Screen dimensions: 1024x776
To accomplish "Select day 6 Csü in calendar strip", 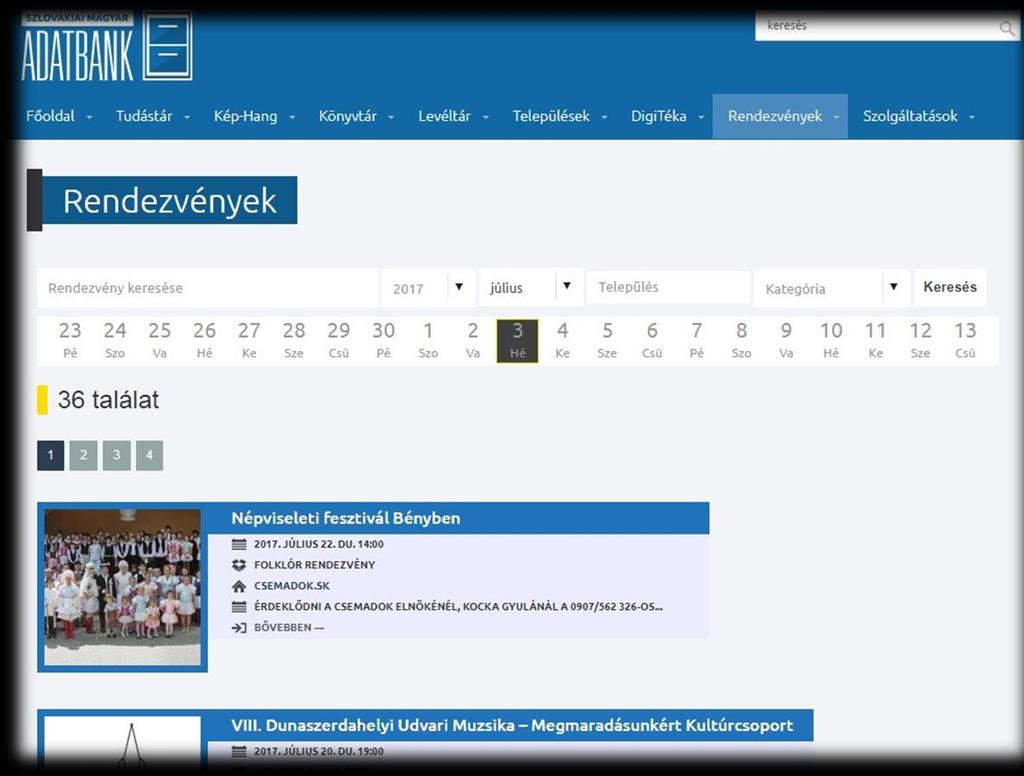I will 652,340.
